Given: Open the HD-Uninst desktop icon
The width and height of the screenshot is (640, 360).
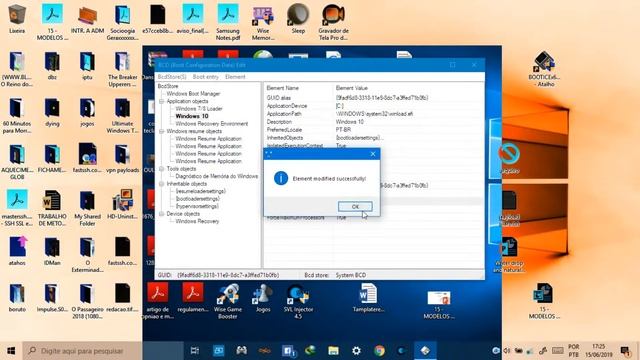Looking at the screenshot, I should pyautogui.click(x=122, y=205).
